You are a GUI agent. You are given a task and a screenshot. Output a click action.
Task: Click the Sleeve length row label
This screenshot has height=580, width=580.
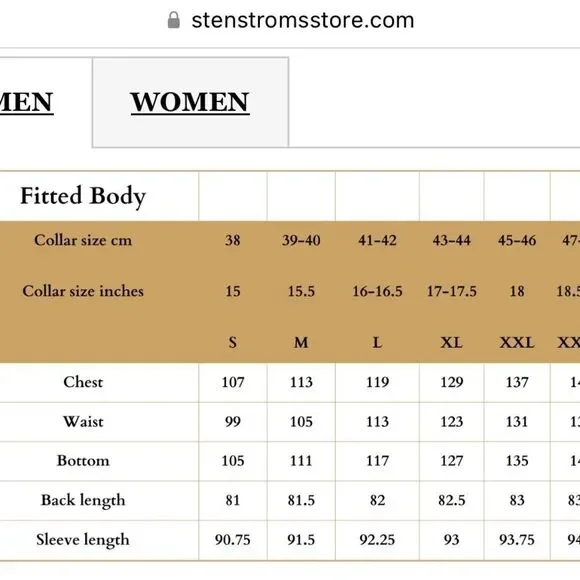coord(83,540)
